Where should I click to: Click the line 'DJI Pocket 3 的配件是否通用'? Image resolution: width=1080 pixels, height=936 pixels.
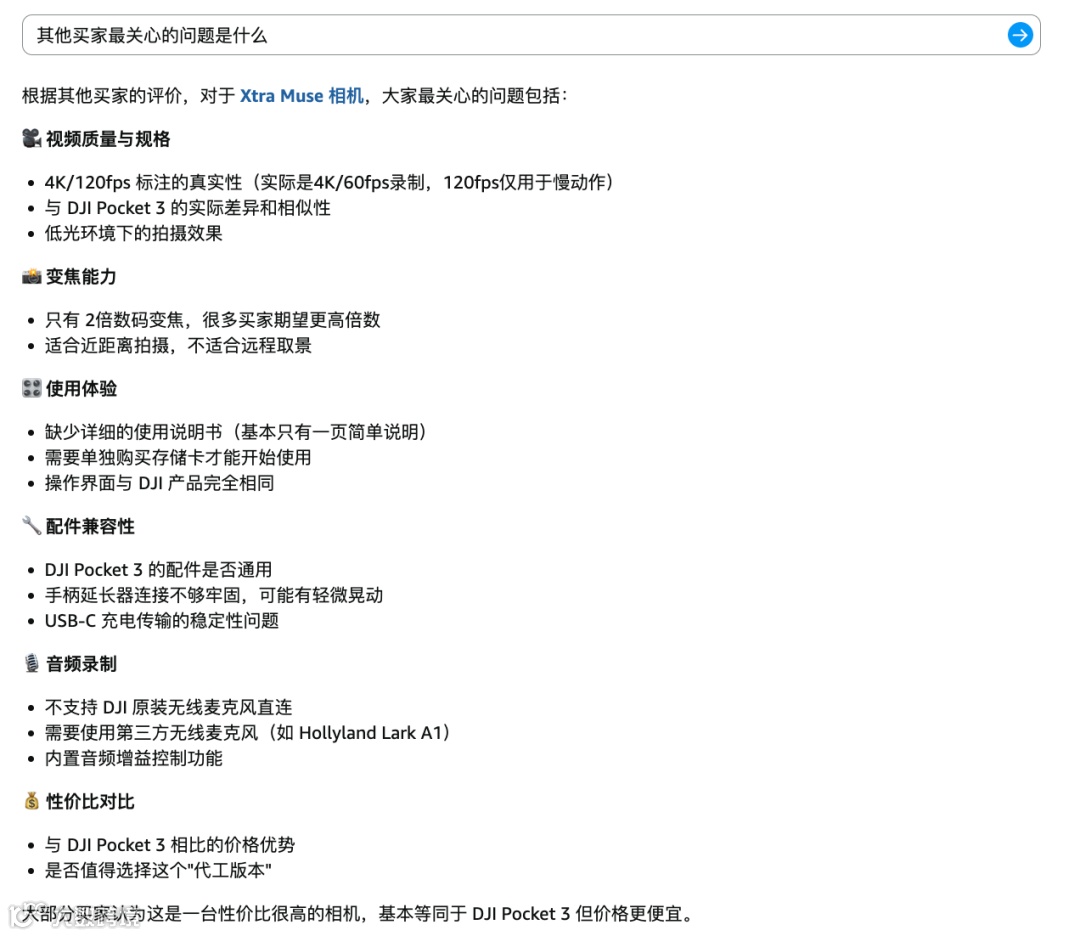(158, 570)
